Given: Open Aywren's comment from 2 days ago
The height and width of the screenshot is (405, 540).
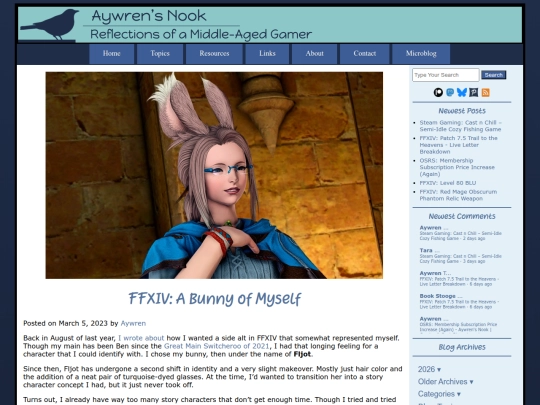Looking at the screenshot, I should (x=460, y=233).
